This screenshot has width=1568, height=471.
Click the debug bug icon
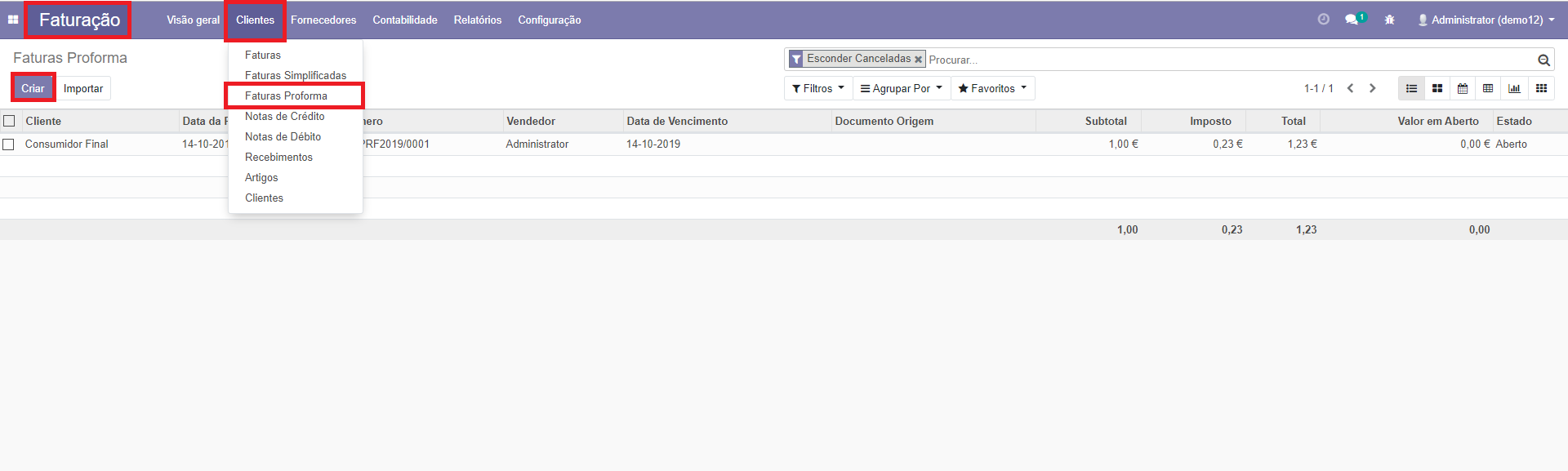coord(1389,20)
